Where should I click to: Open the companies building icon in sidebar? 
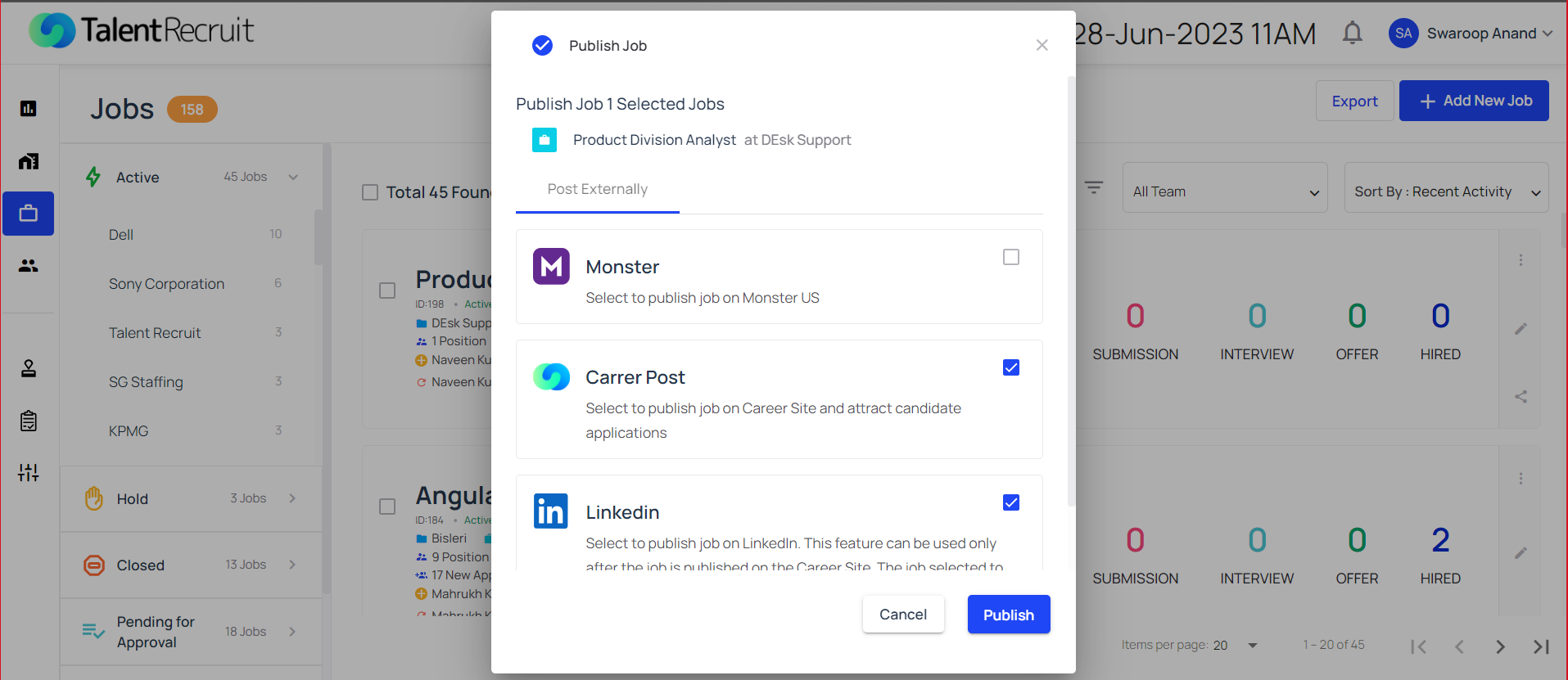tap(29, 161)
